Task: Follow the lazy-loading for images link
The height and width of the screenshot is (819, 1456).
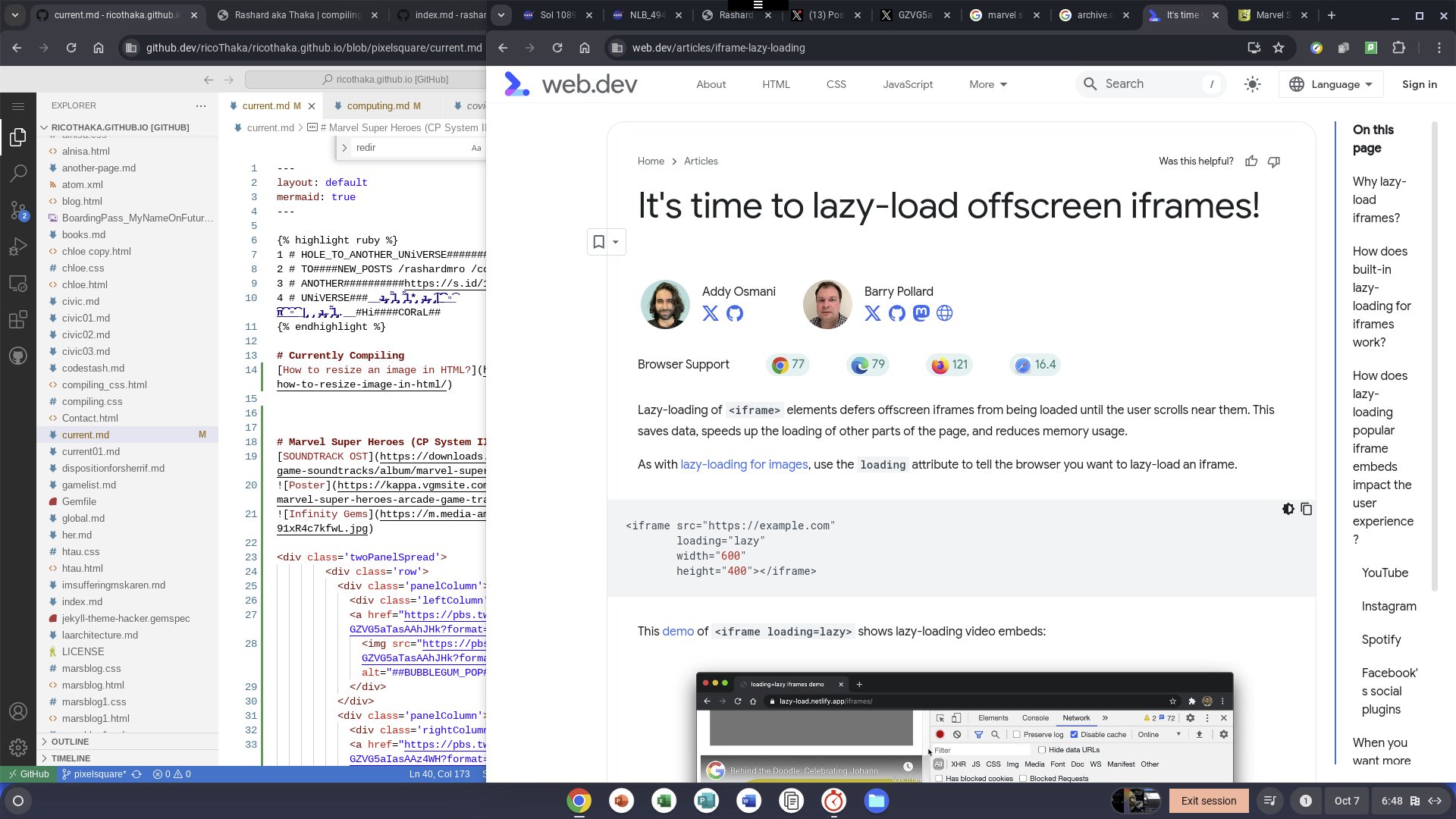Action: [744, 464]
